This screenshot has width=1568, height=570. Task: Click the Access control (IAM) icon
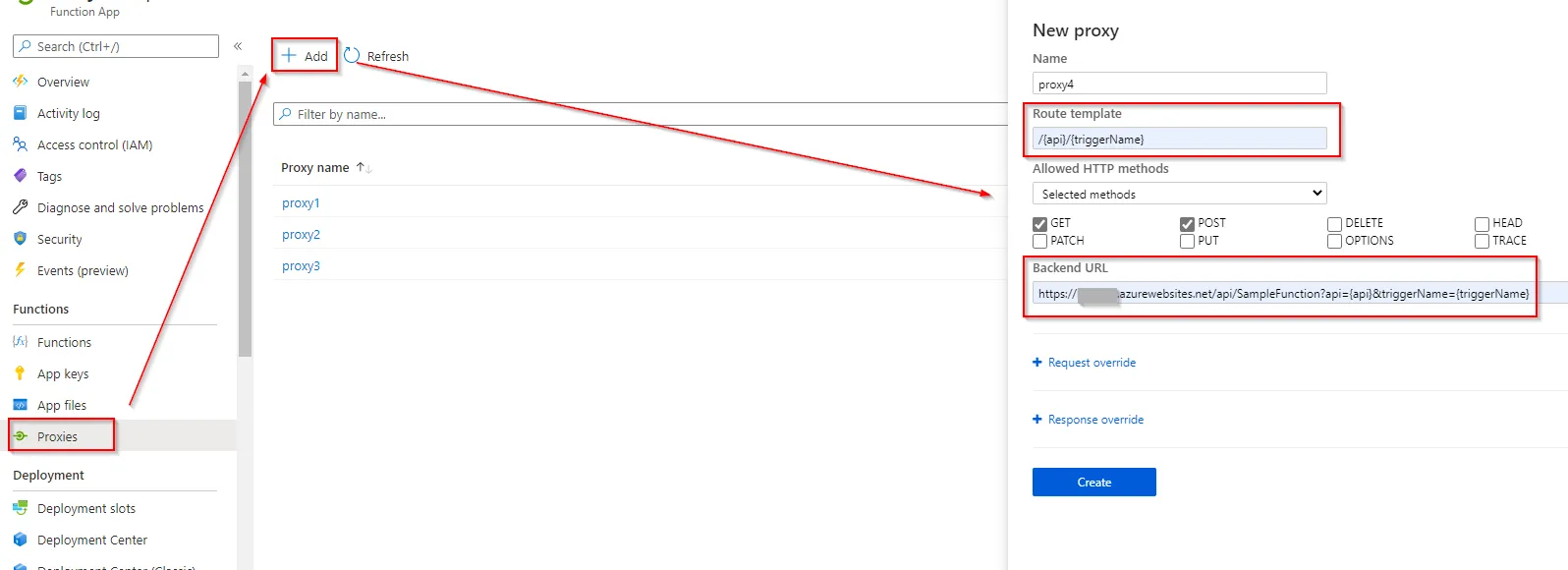pos(20,144)
